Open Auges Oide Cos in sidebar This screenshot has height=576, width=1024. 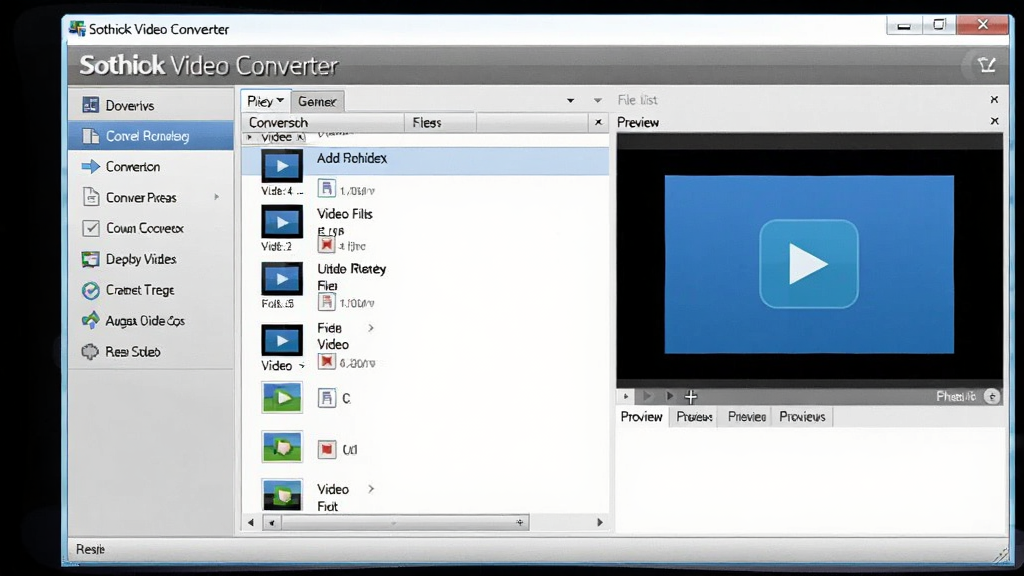pyautogui.click(x=150, y=321)
